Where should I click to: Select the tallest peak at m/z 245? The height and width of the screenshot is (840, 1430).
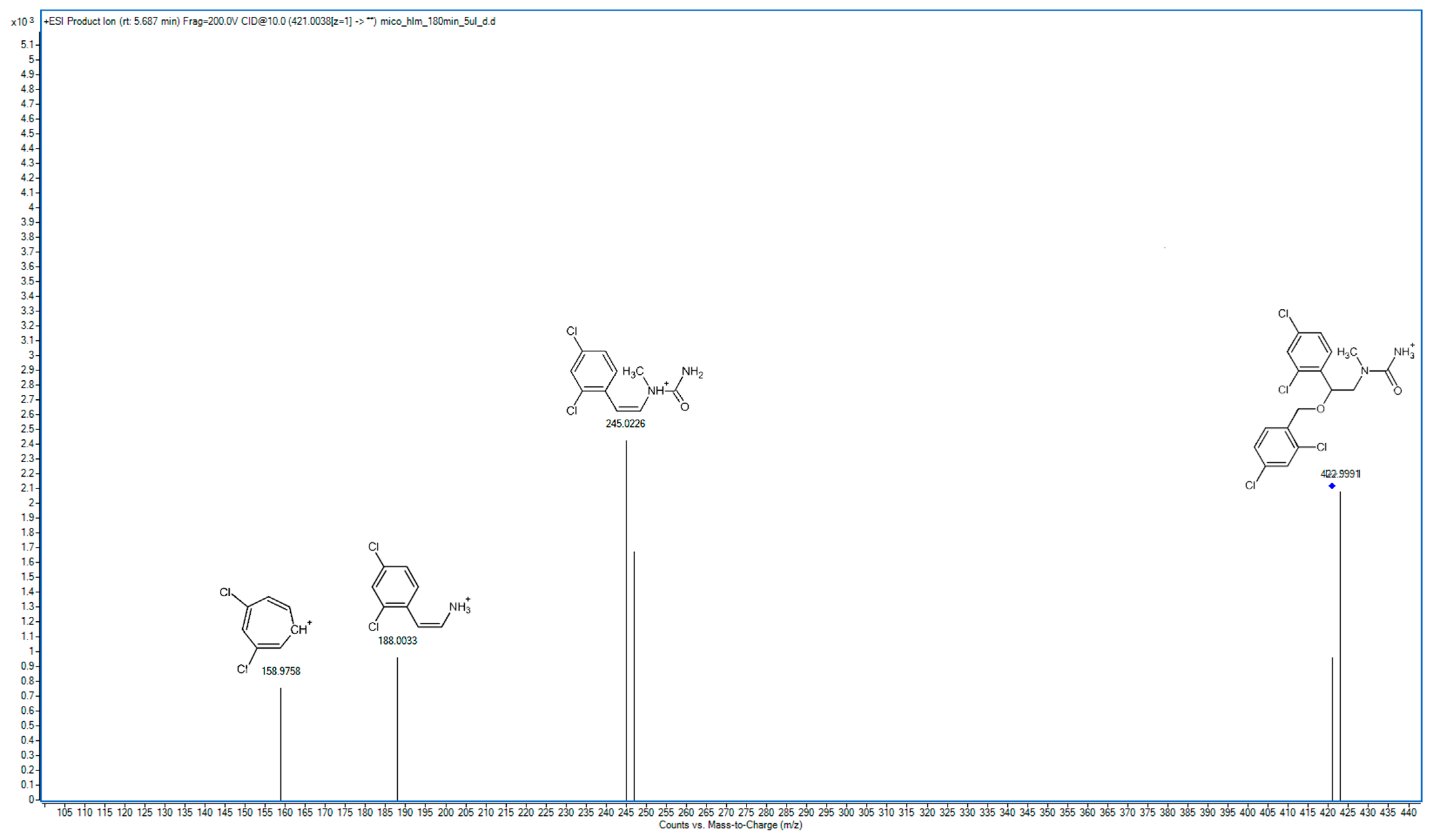pyautogui.click(x=626, y=624)
